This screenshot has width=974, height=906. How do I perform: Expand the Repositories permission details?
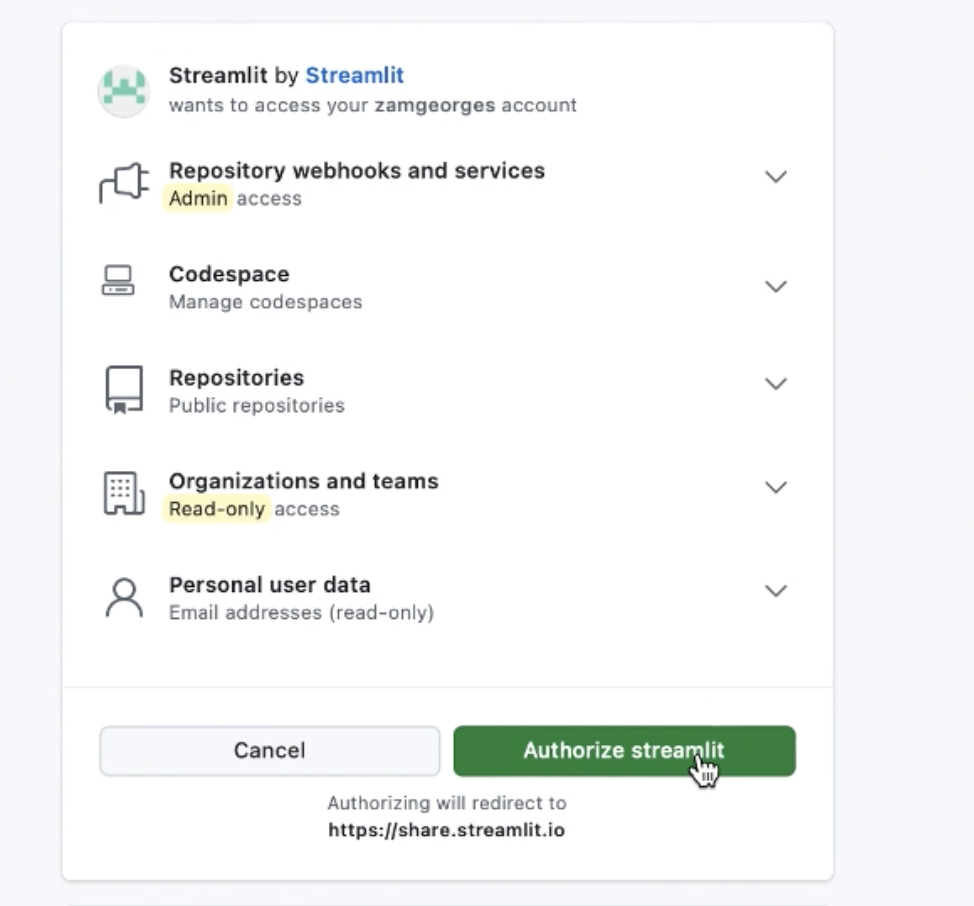776,383
